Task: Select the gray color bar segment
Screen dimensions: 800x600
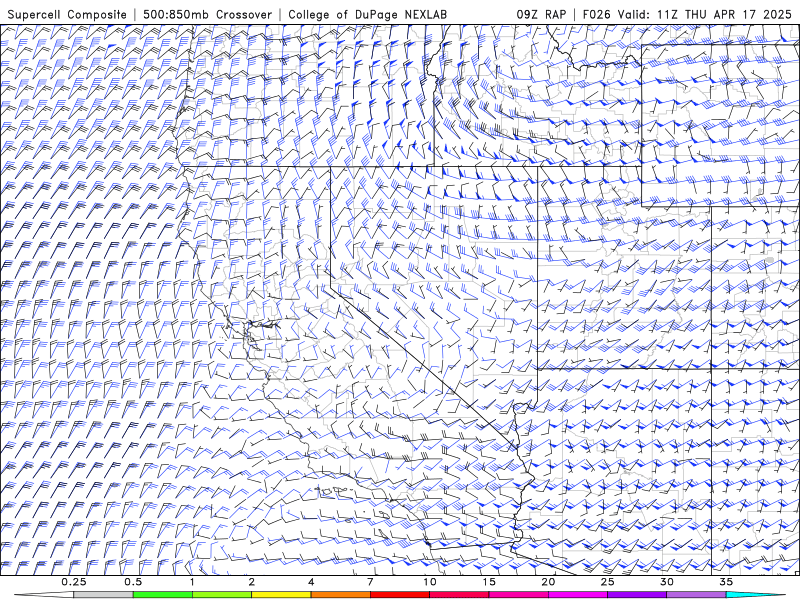Action: (x=104, y=595)
